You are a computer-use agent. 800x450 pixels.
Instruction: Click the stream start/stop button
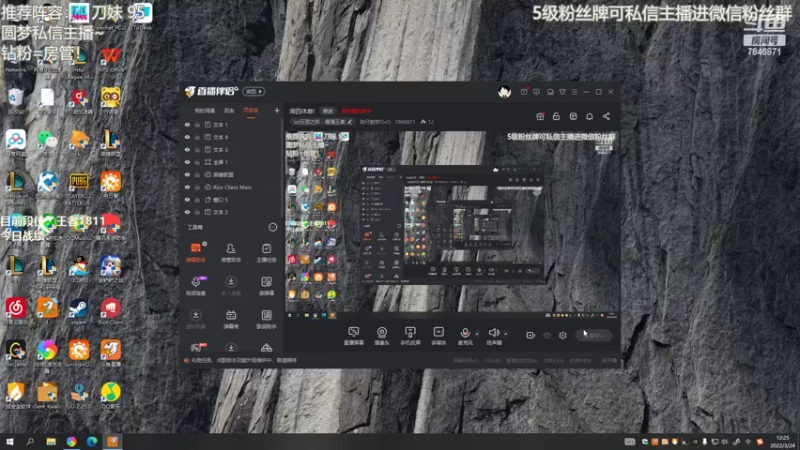point(594,335)
